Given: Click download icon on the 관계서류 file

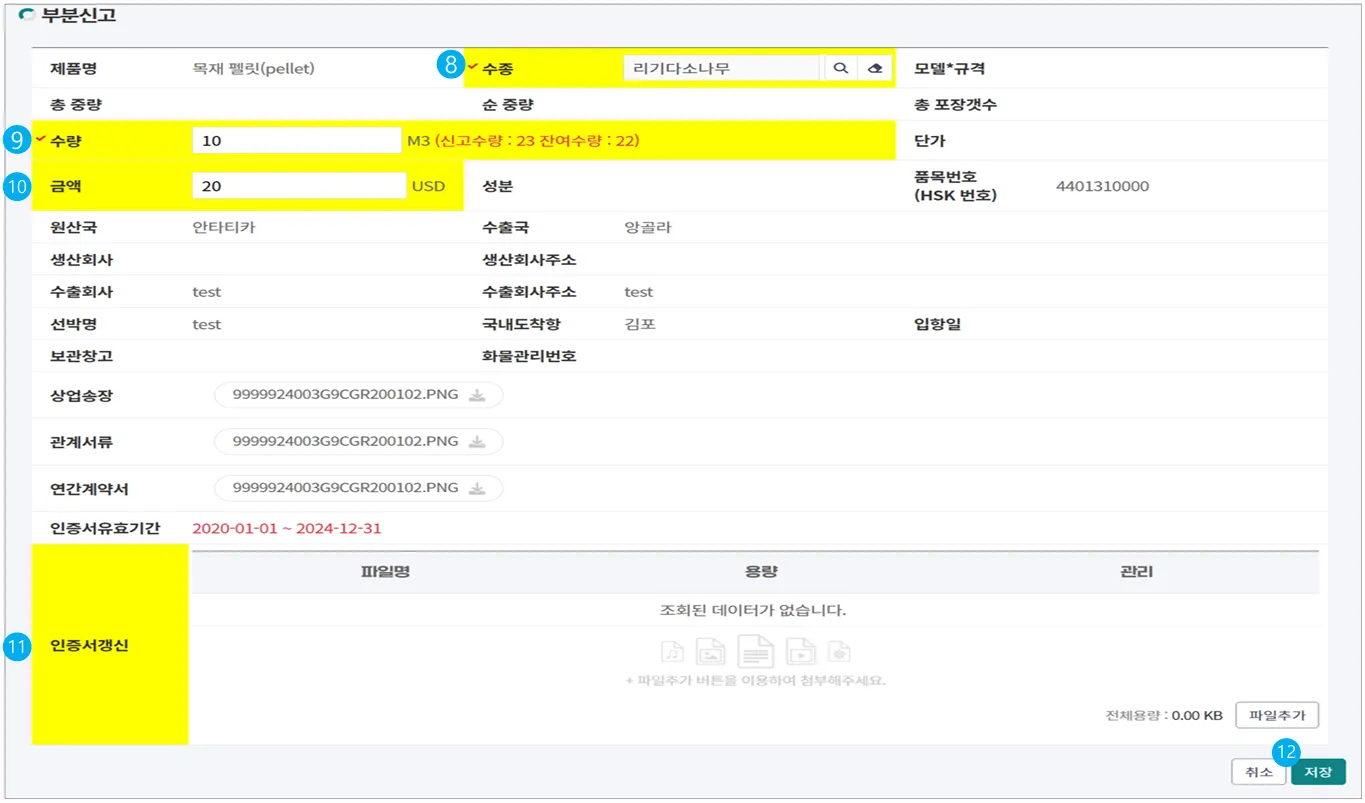Looking at the screenshot, I should pos(477,442).
